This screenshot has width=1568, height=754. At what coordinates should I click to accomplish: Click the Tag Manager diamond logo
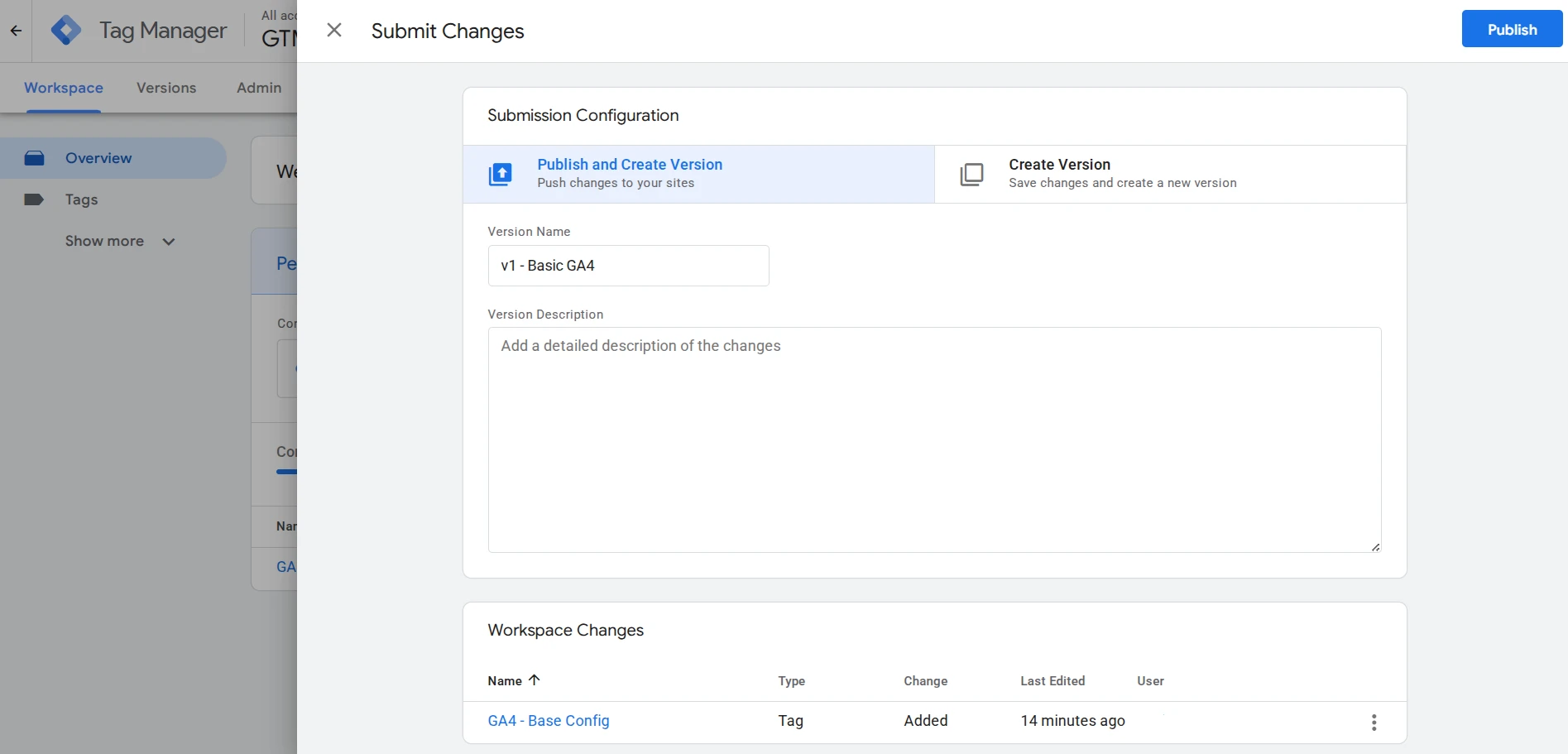pos(66,31)
